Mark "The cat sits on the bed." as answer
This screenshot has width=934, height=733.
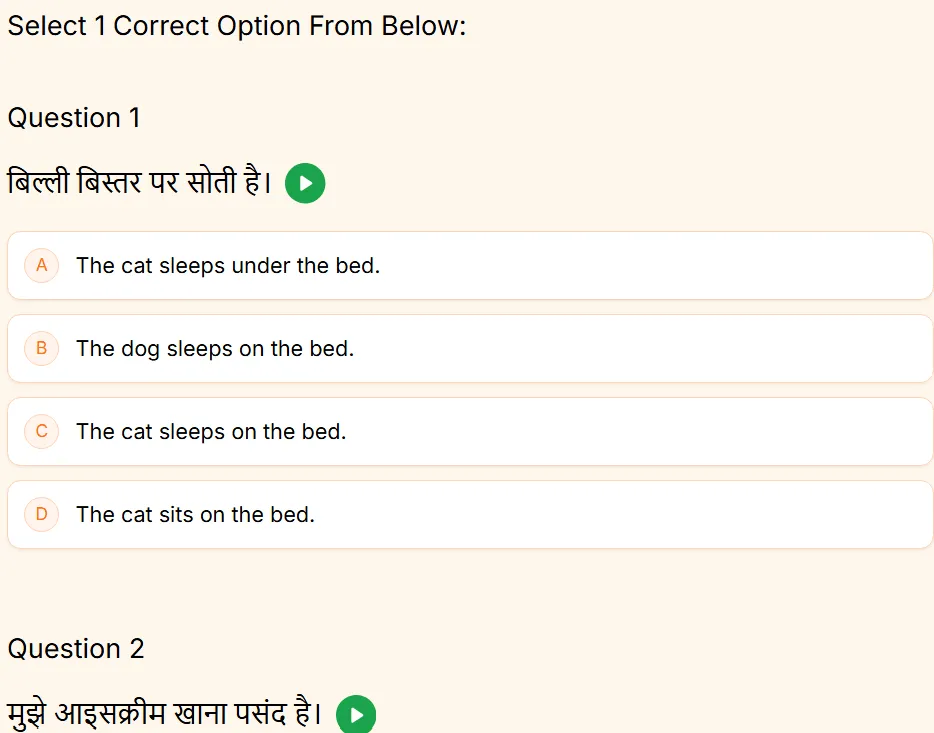195,515
